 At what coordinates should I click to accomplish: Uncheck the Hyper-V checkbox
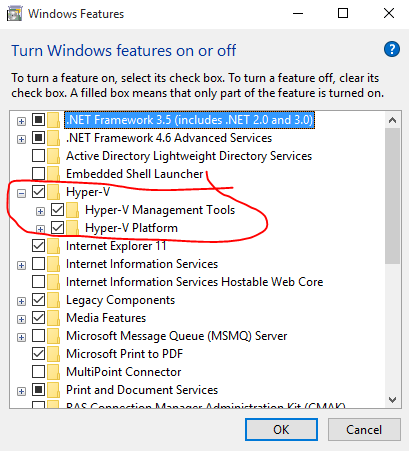[x=38, y=192]
